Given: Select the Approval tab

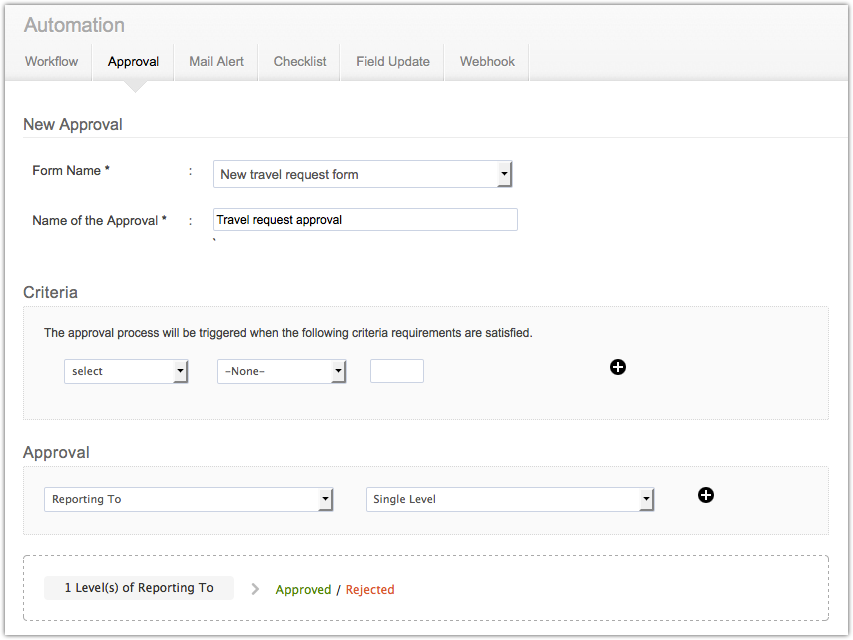Looking at the screenshot, I should [133, 61].
